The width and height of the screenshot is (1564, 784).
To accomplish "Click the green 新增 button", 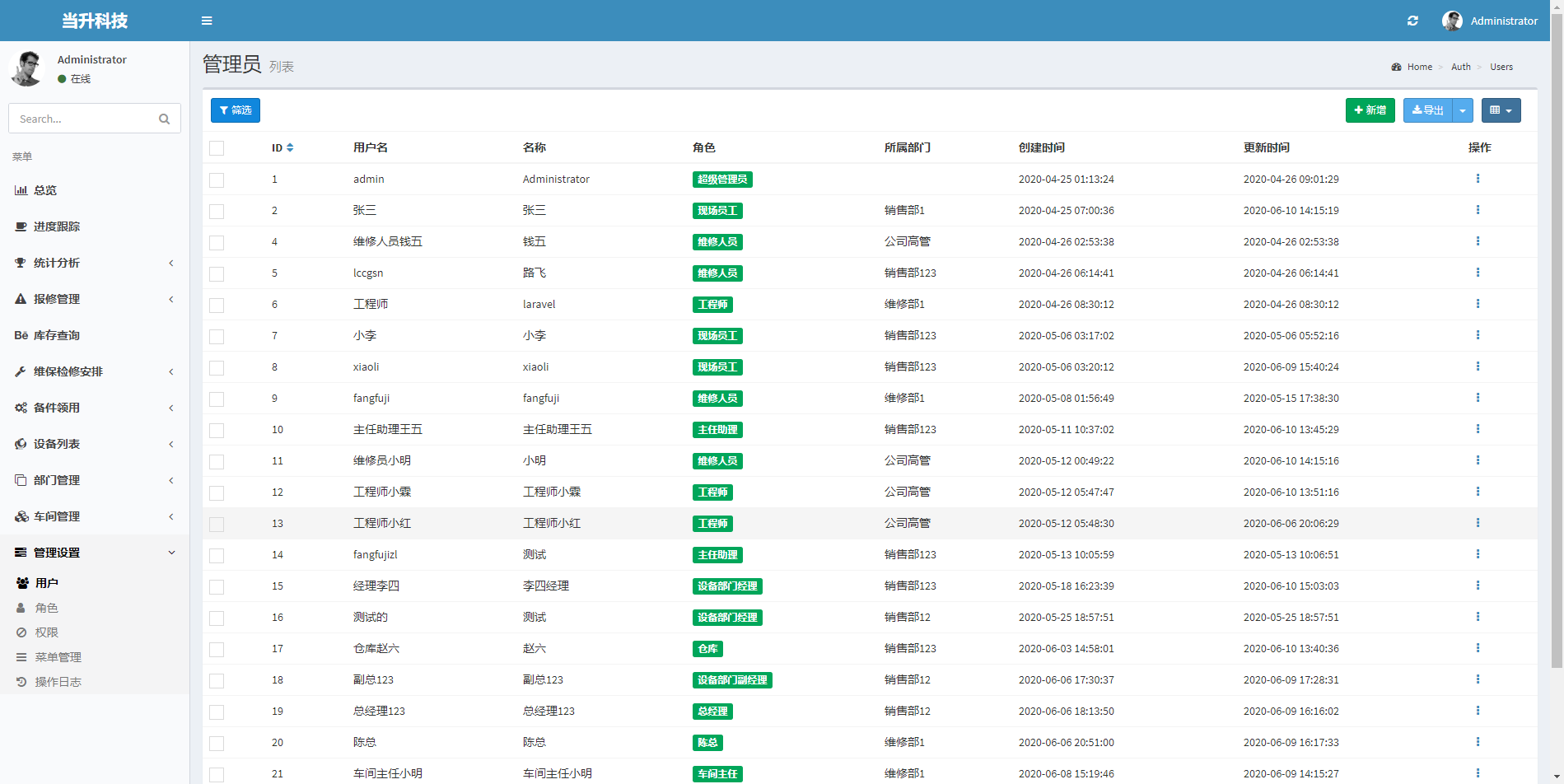I will pyautogui.click(x=1370, y=110).
